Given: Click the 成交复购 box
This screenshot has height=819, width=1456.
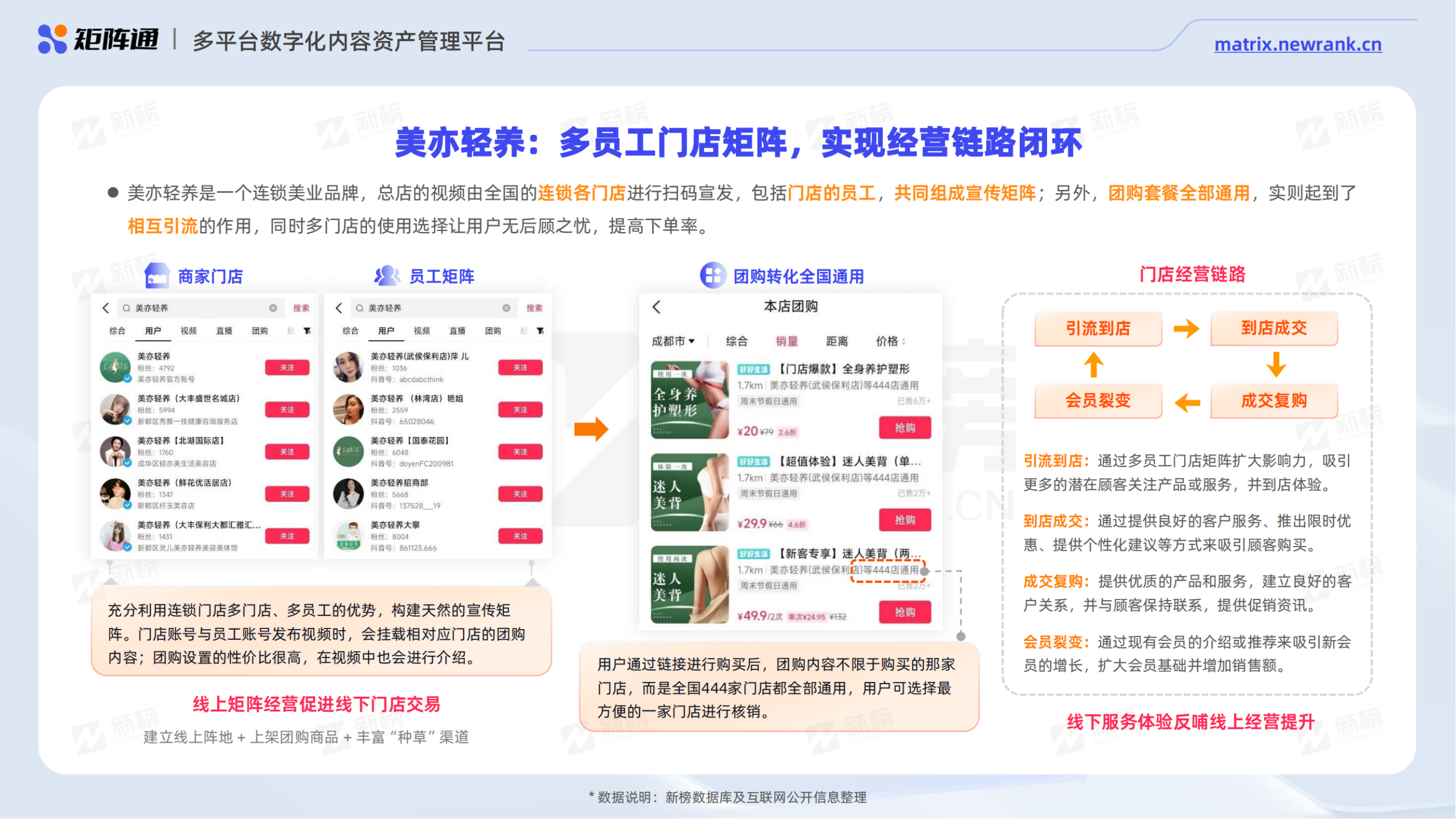Looking at the screenshot, I should tap(1275, 401).
